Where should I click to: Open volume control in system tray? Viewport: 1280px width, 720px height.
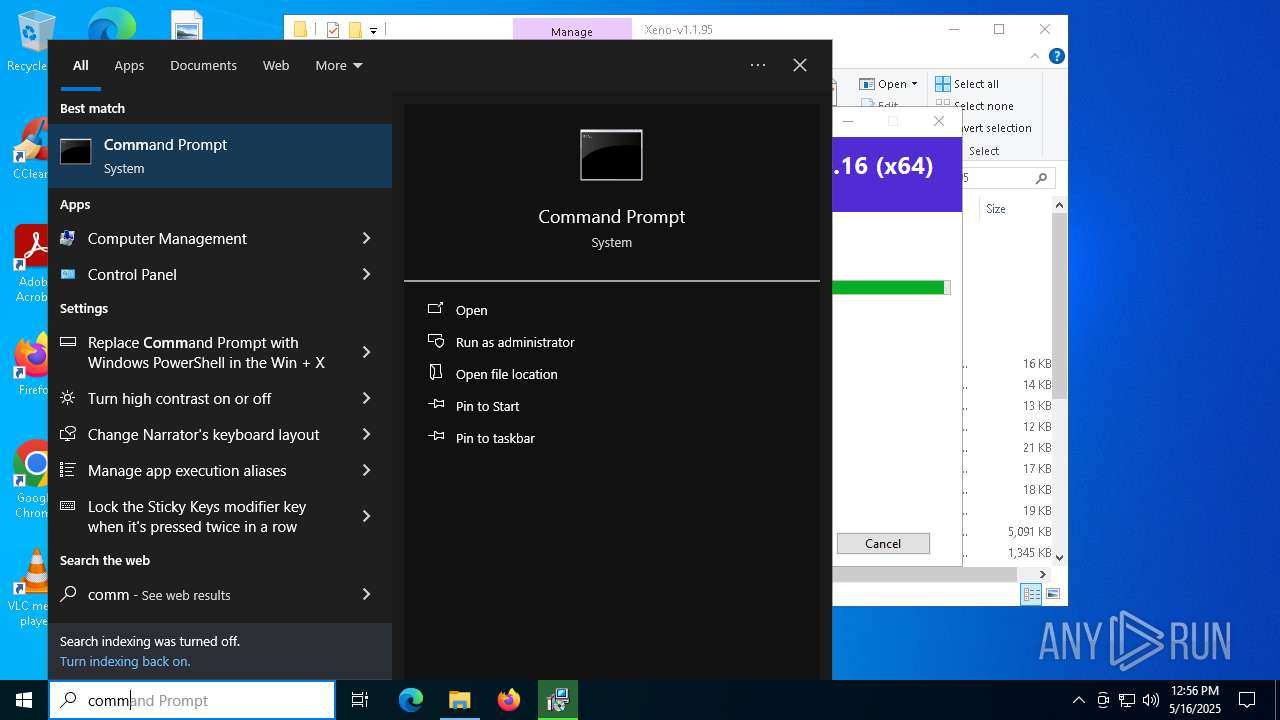click(x=1150, y=700)
